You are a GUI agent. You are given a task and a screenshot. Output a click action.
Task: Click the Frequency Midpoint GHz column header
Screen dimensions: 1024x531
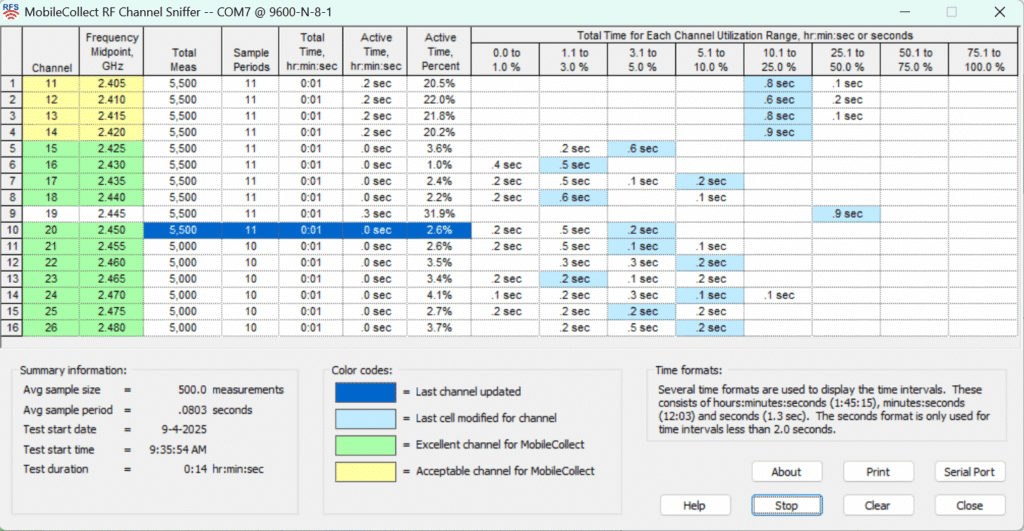click(x=112, y=52)
